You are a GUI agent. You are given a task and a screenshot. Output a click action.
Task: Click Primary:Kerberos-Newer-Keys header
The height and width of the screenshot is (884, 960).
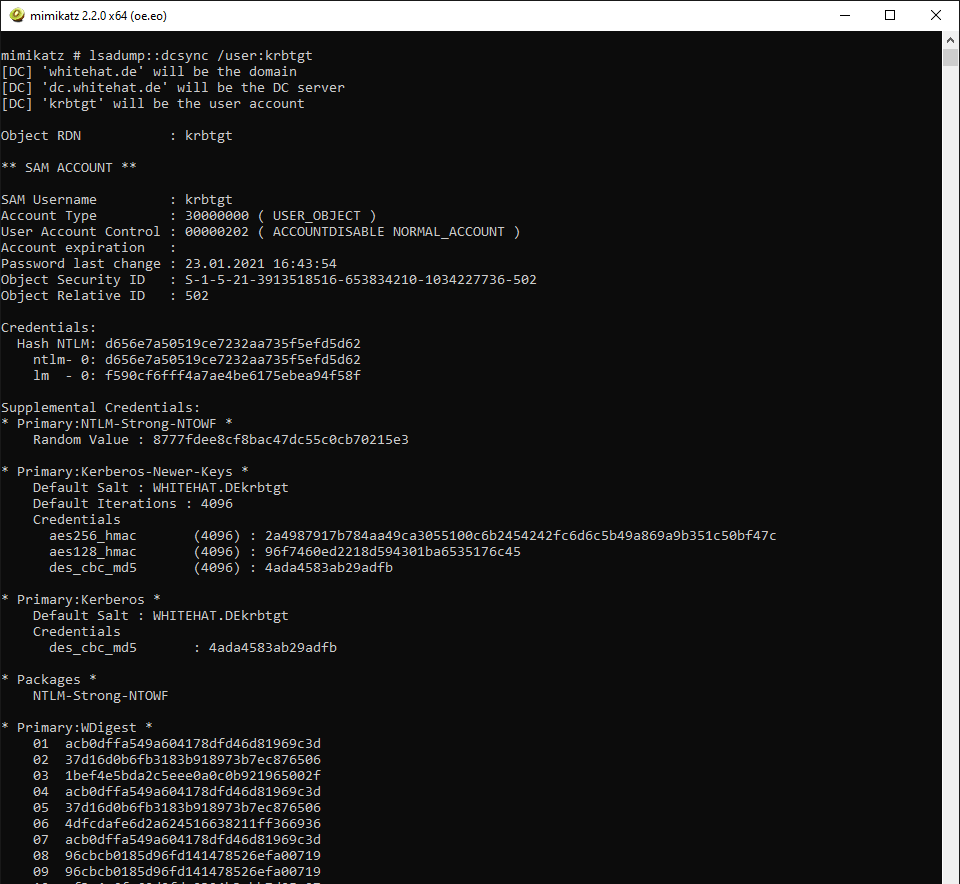point(124,471)
